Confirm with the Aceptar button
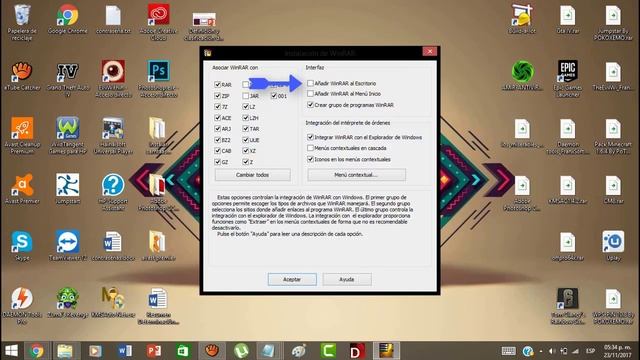This screenshot has width=640, height=360. [292, 279]
